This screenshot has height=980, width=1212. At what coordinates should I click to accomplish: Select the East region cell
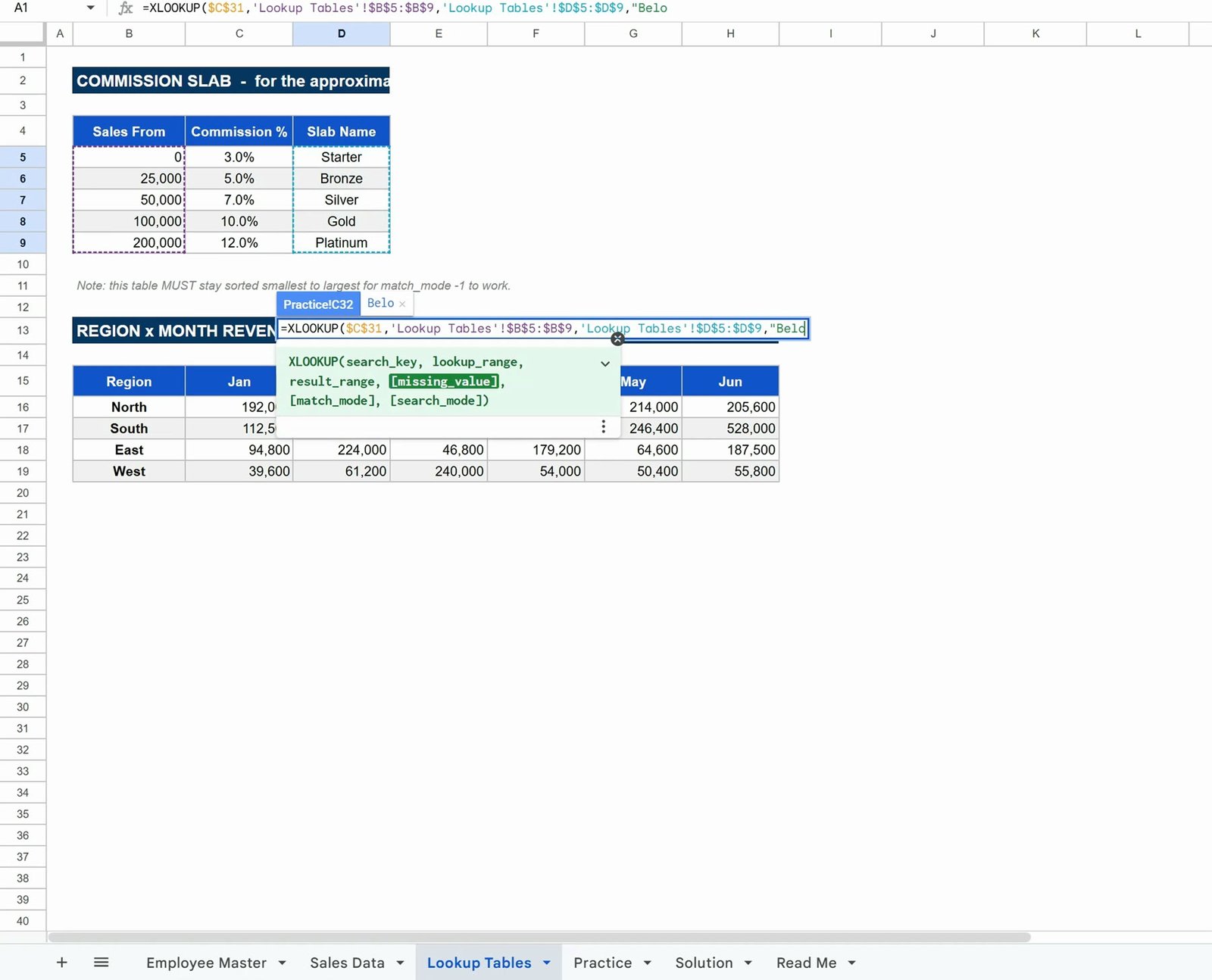pos(129,450)
